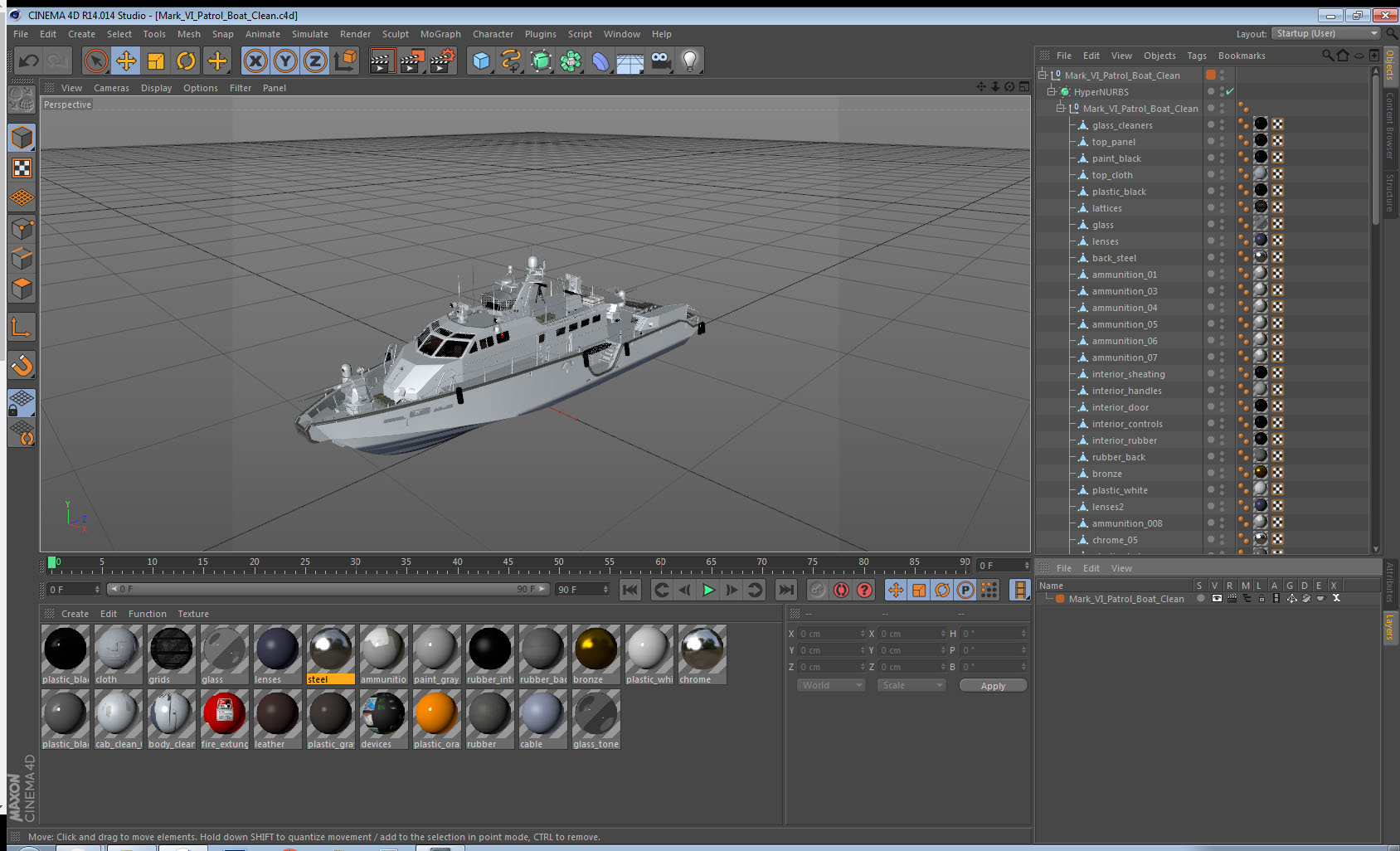This screenshot has width=1400, height=851.
Task: Open the spline pen tools icon
Action: pos(511,61)
